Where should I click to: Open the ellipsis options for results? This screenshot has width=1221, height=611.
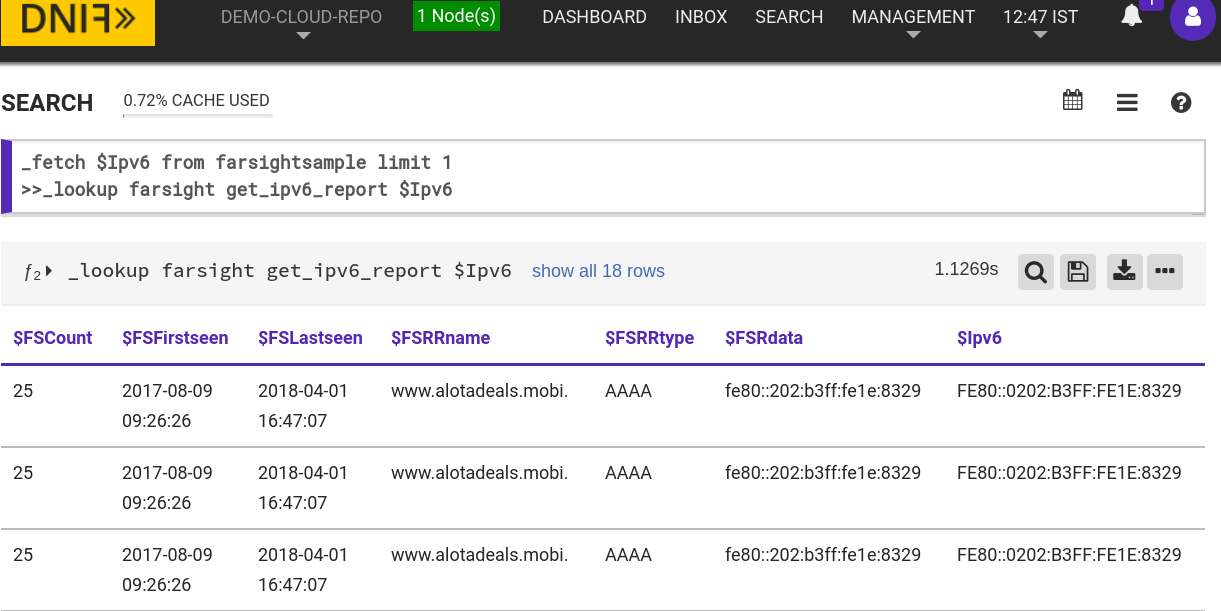[1165, 271]
